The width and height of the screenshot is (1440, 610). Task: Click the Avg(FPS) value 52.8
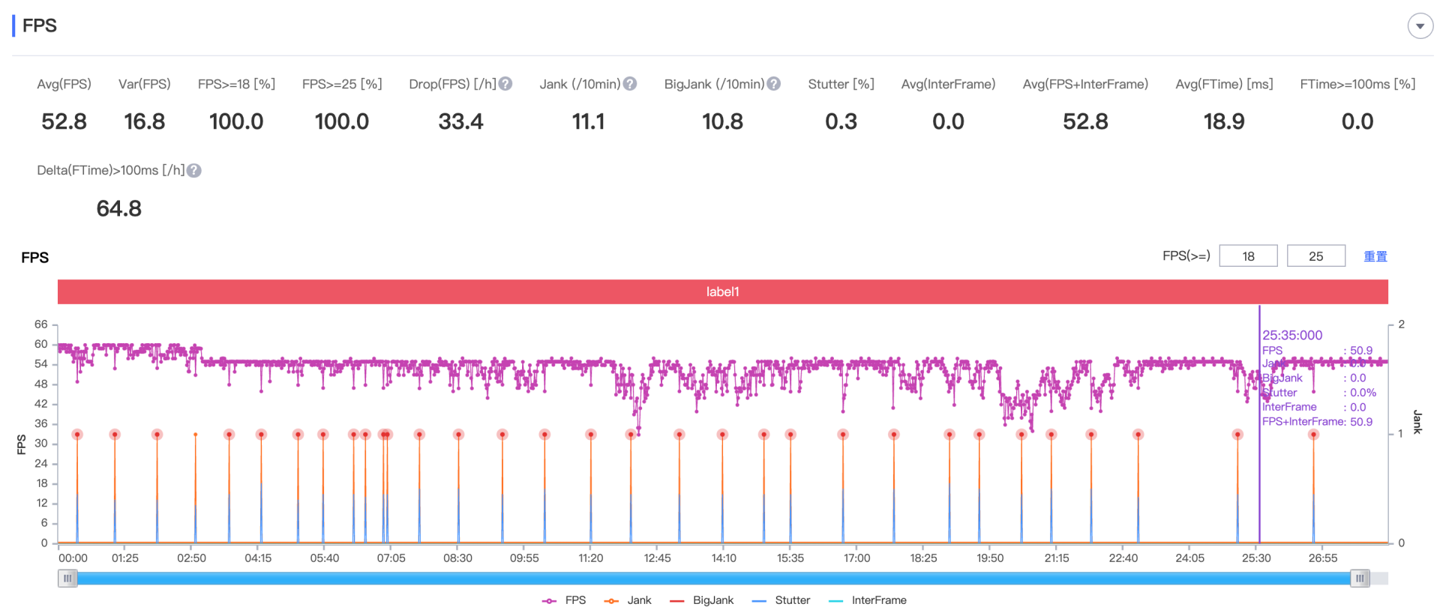tap(64, 122)
